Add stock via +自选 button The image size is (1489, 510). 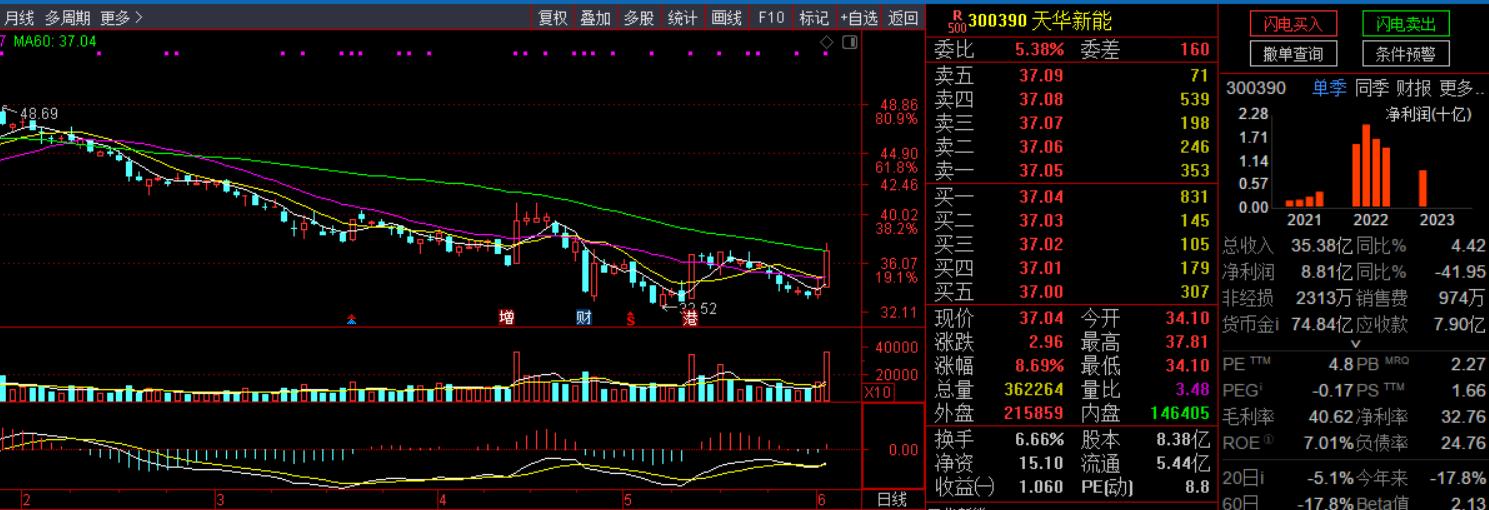click(859, 17)
